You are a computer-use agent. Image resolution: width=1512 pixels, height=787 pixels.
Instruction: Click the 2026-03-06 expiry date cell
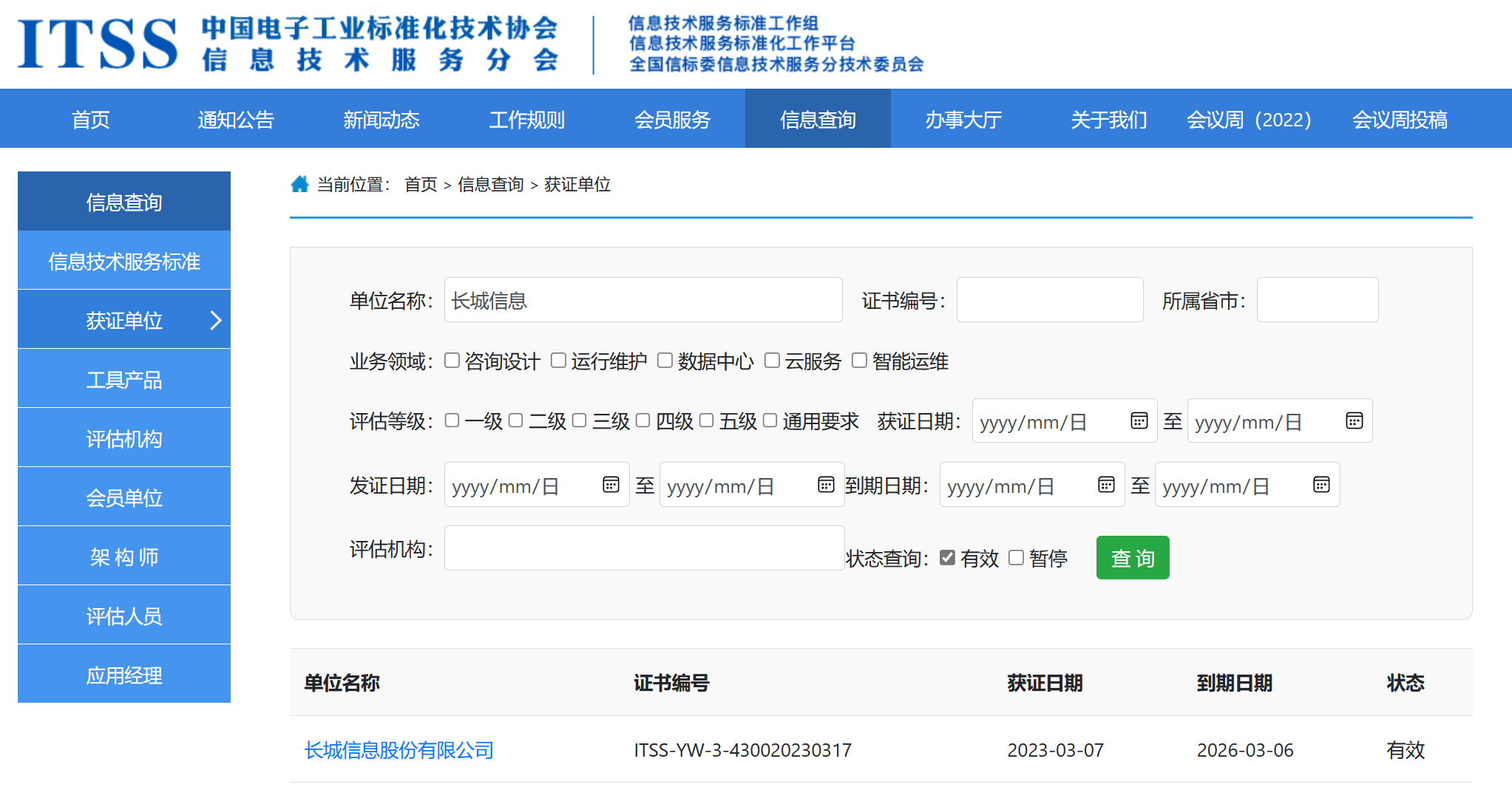coord(1246,750)
